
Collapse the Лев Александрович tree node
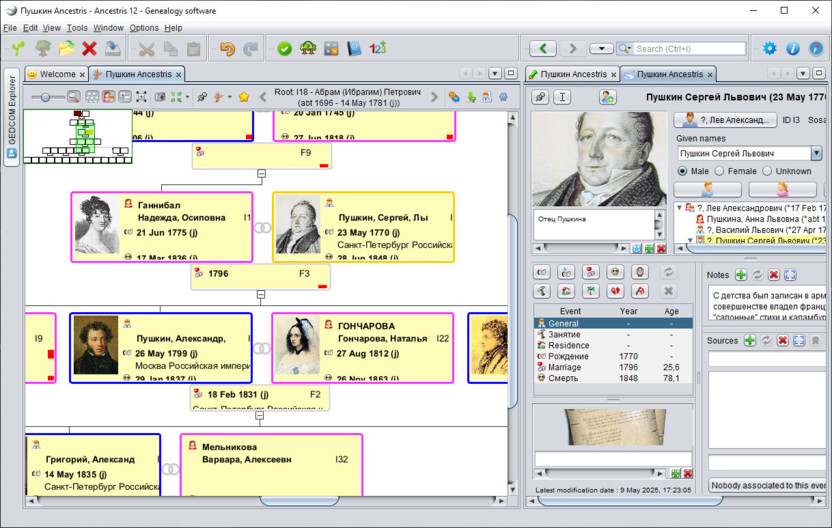point(680,208)
